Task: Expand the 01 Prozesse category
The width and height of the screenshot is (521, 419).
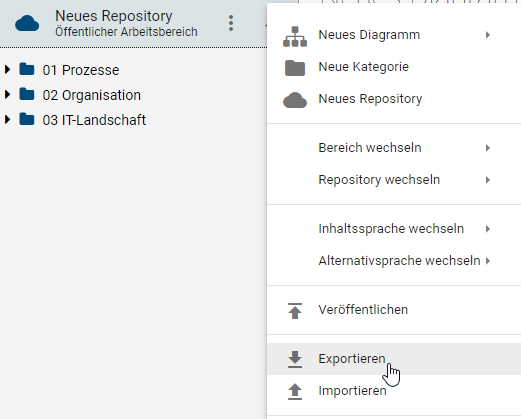Action: click(7, 69)
